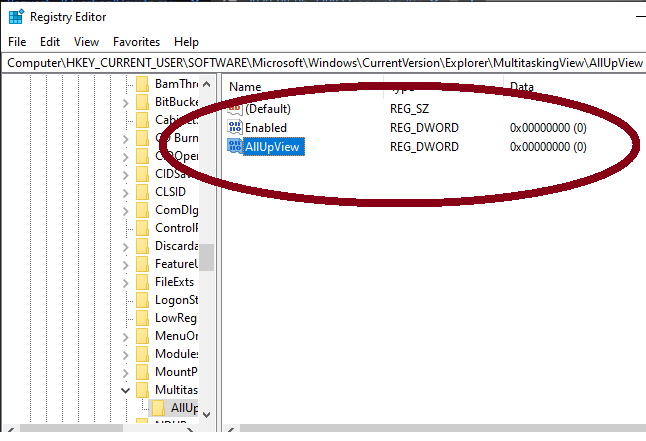646x441 pixels.
Task: Select the Discarda folder icon
Action: click(143, 246)
